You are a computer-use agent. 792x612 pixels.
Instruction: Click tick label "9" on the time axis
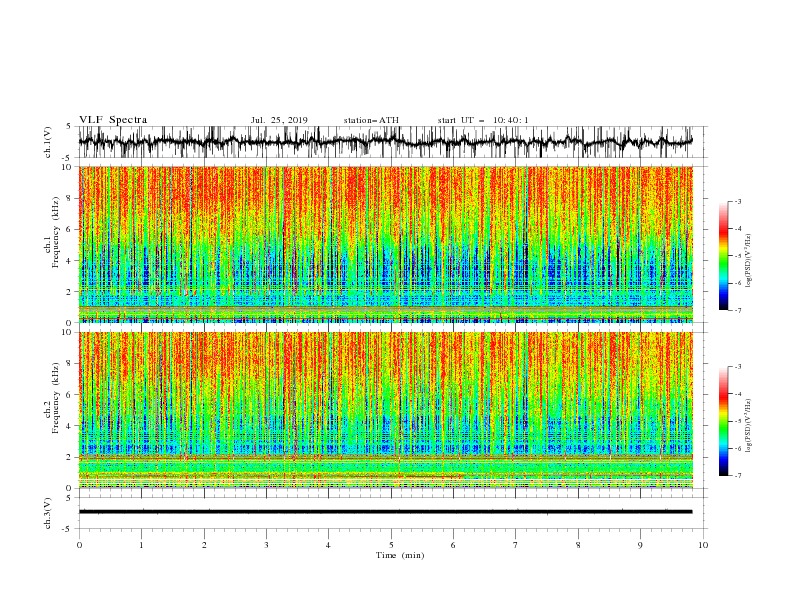(640, 545)
